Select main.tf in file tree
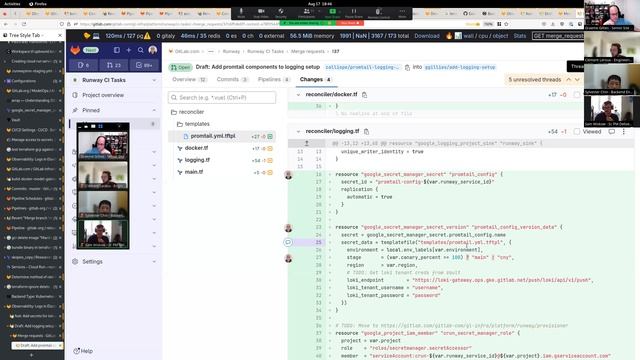Image resolution: width=640 pixels, height=360 pixels. pyautogui.click(x=222, y=172)
